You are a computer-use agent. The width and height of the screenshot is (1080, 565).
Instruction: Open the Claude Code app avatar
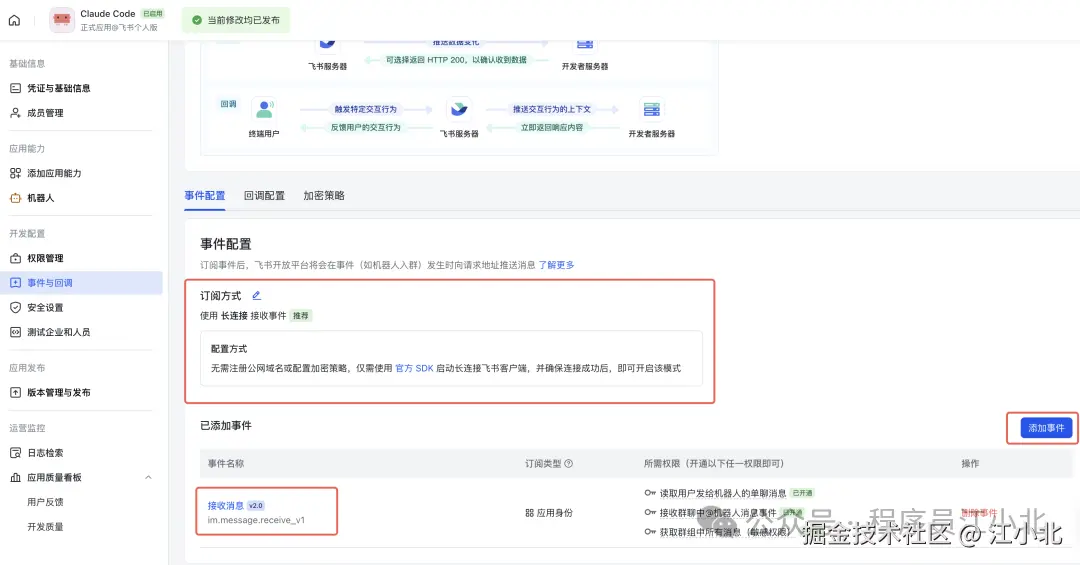62,20
